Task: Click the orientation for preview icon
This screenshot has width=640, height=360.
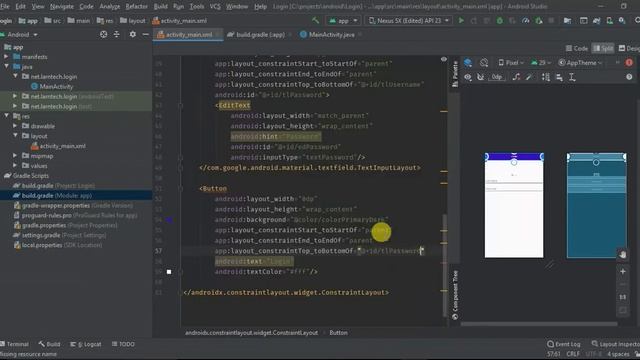Action: click(x=484, y=62)
